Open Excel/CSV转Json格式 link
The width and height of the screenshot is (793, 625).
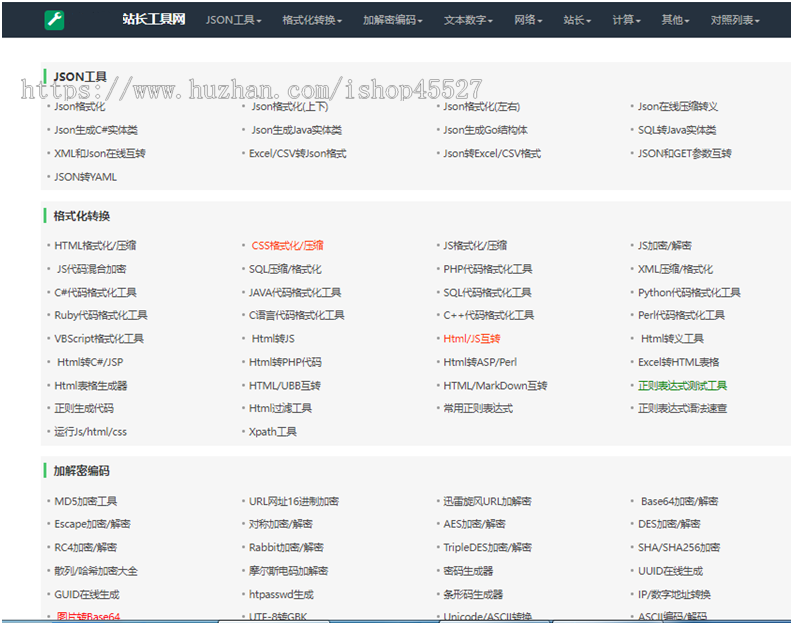pos(297,153)
